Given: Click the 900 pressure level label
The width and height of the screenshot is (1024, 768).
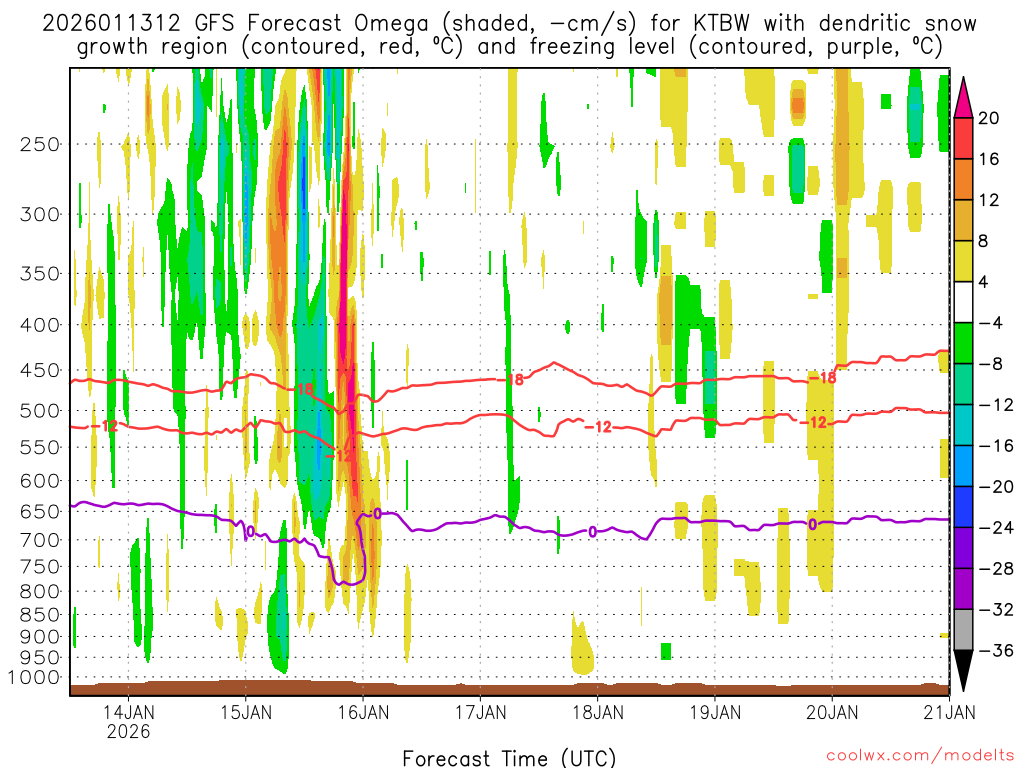Looking at the screenshot, I should coord(40,637).
